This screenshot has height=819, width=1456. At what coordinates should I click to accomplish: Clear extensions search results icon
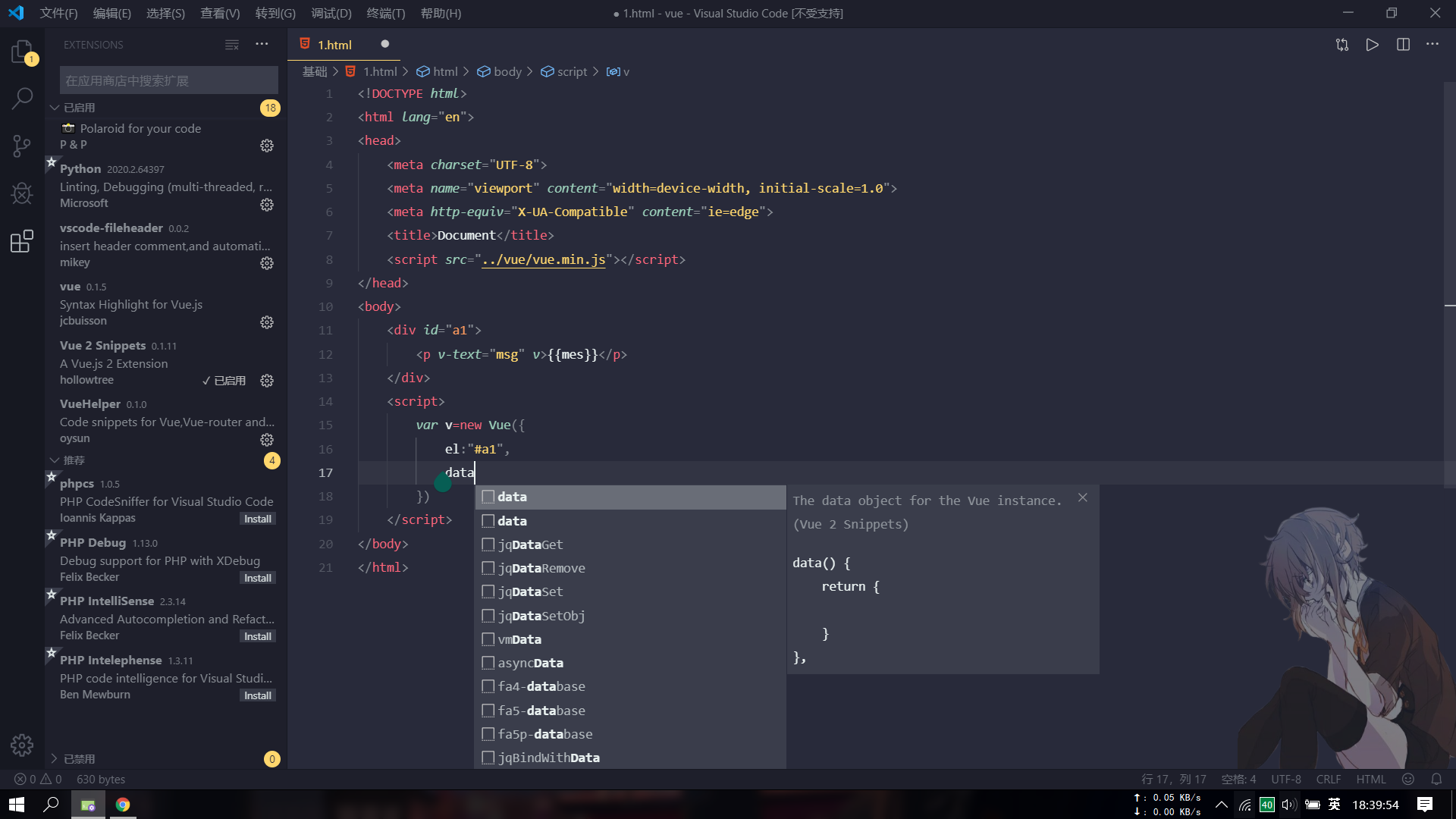click(x=232, y=45)
